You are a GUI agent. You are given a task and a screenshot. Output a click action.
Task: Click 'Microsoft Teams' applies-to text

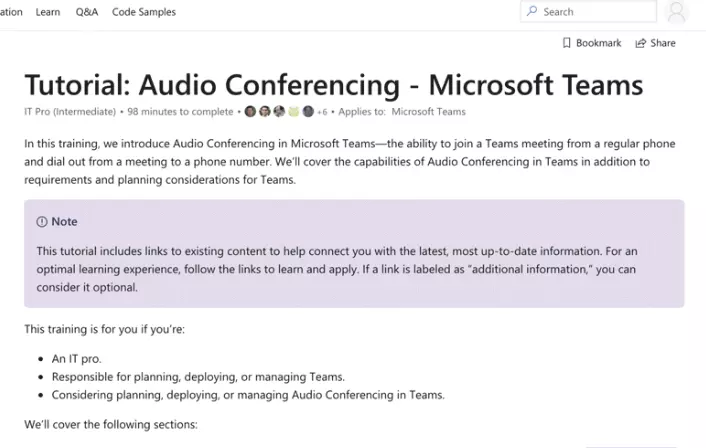pyautogui.click(x=428, y=112)
